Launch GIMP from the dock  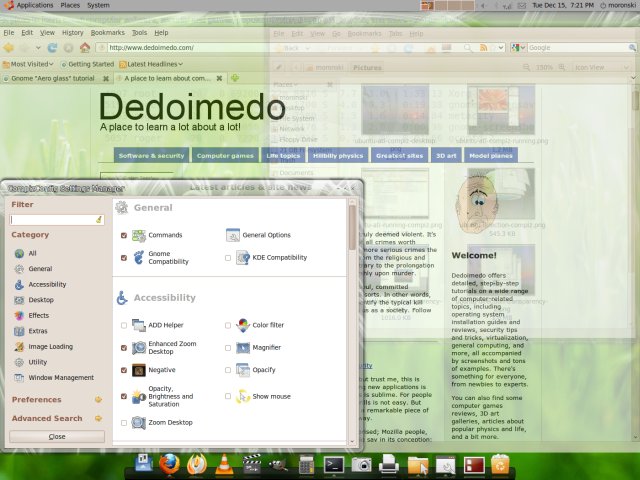coord(278,465)
